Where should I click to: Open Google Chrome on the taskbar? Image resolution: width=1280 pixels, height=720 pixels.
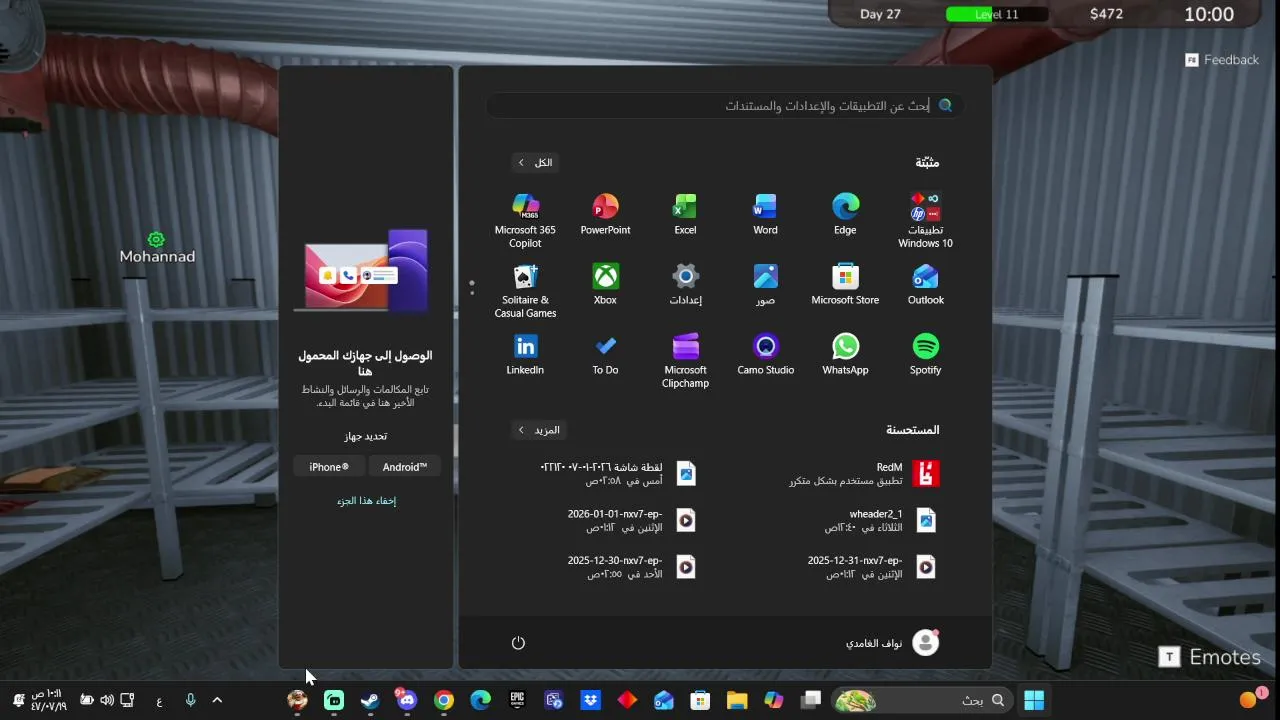tap(443, 700)
